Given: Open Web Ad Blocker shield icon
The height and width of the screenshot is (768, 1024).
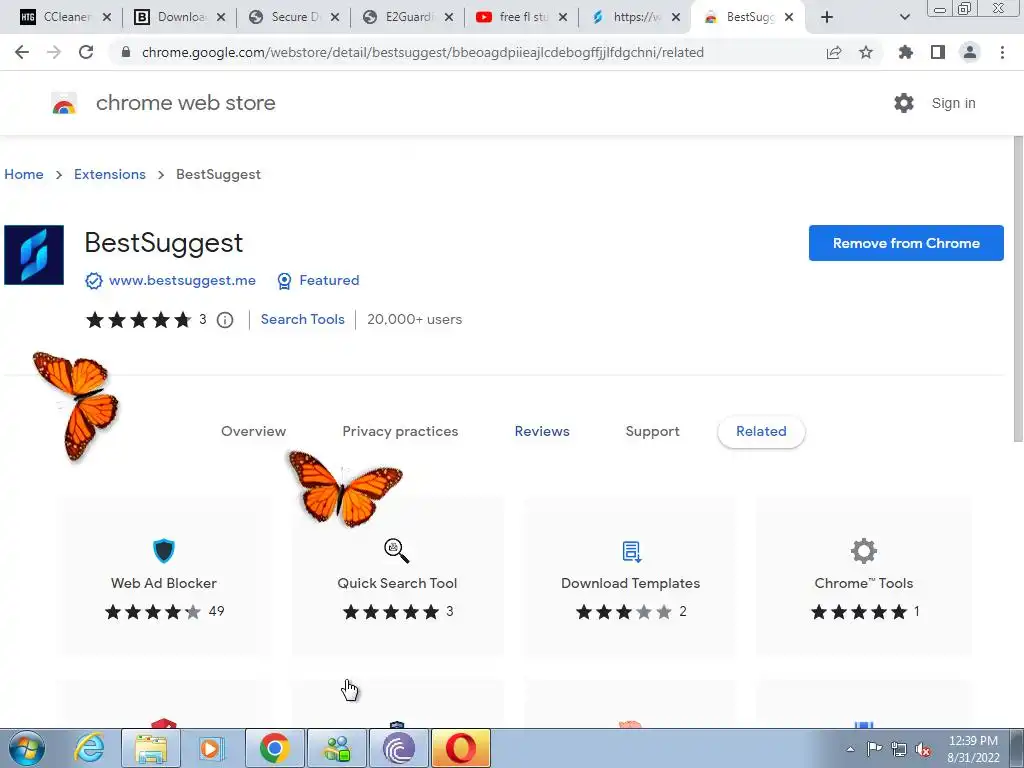Looking at the screenshot, I should coord(164,551).
